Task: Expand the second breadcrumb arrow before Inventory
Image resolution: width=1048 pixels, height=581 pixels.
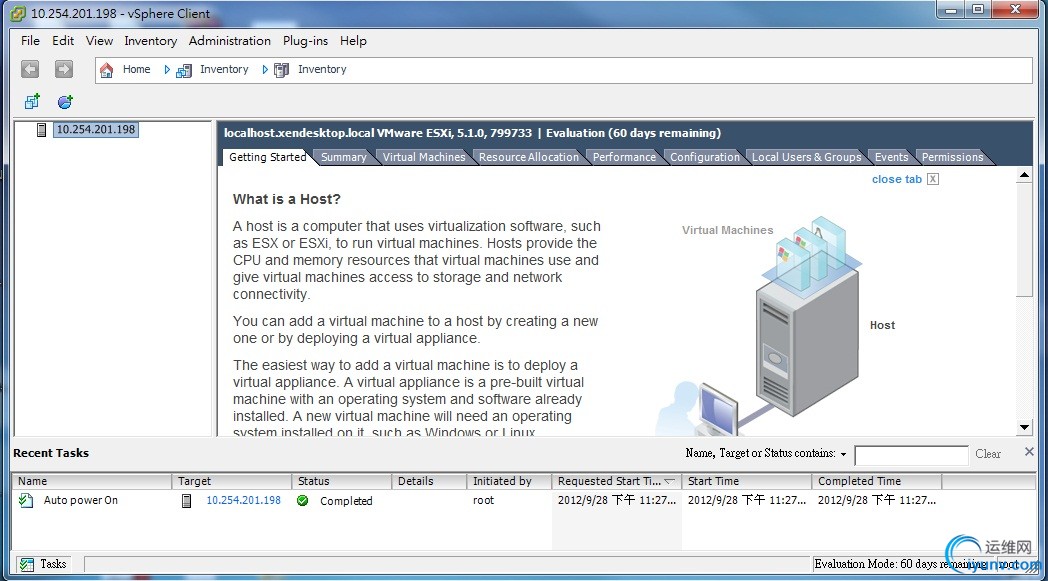Action: 265,70
